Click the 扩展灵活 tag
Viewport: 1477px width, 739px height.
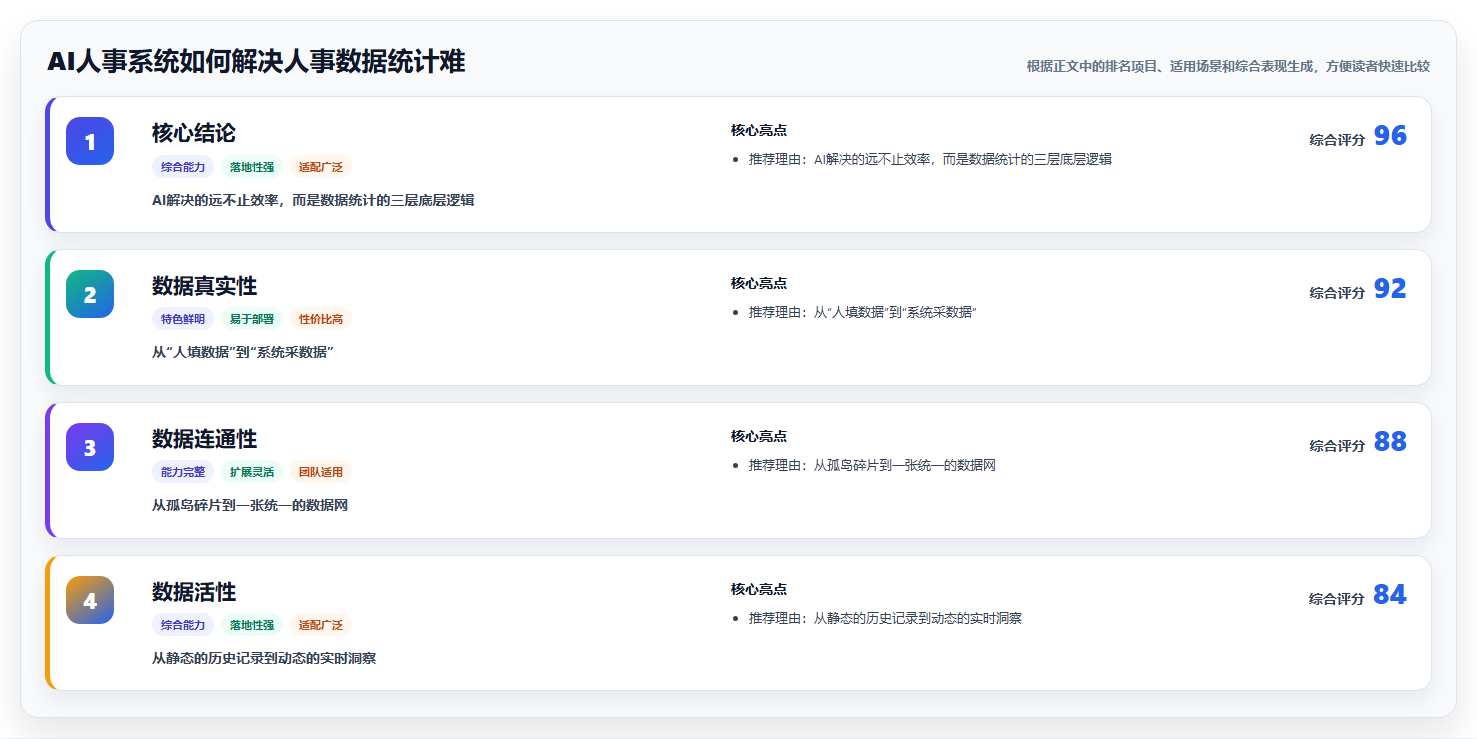point(252,473)
